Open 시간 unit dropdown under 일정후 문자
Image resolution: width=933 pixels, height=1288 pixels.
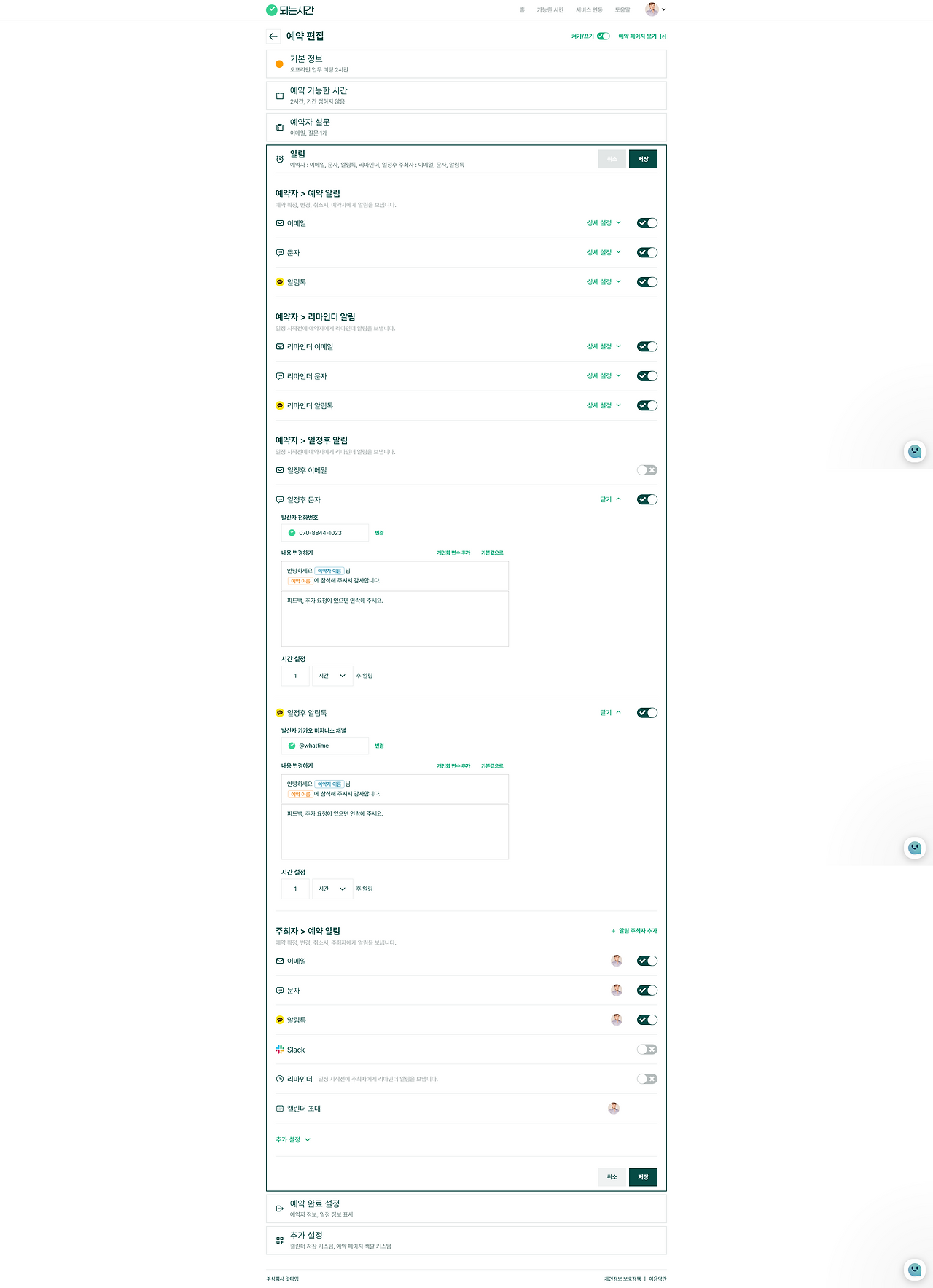(332, 676)
